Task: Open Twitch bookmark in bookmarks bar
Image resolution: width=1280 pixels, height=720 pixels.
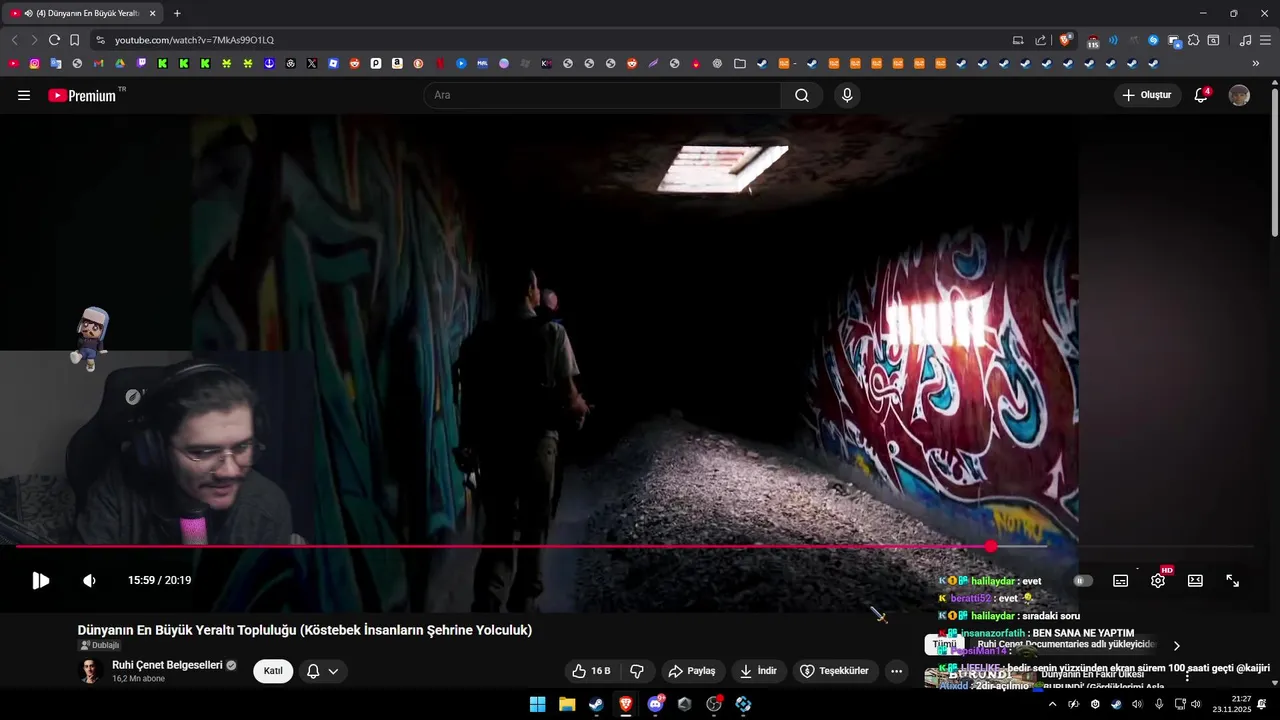Action: pos(141,63)
